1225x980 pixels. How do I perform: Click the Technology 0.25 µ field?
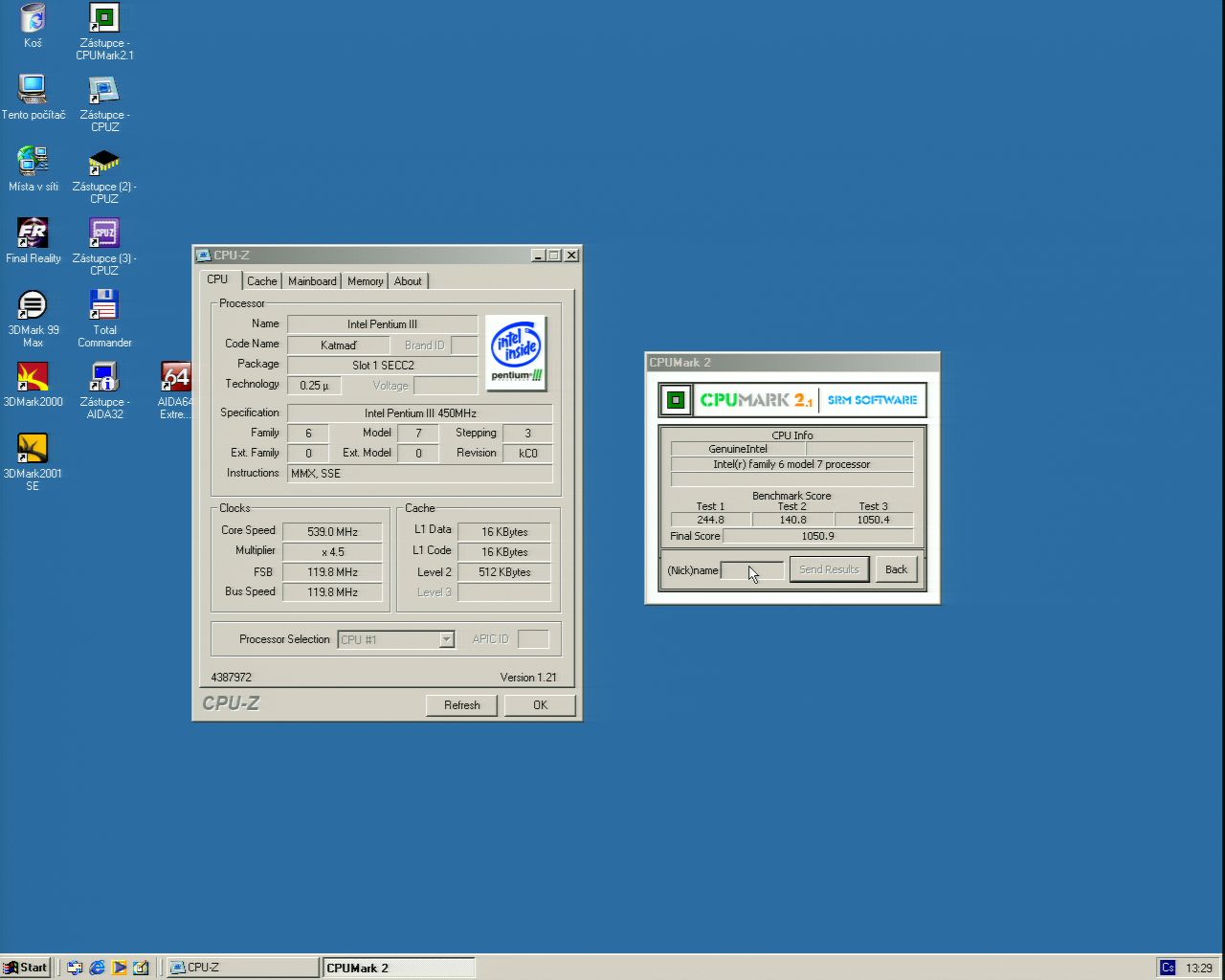coord(314,386)
